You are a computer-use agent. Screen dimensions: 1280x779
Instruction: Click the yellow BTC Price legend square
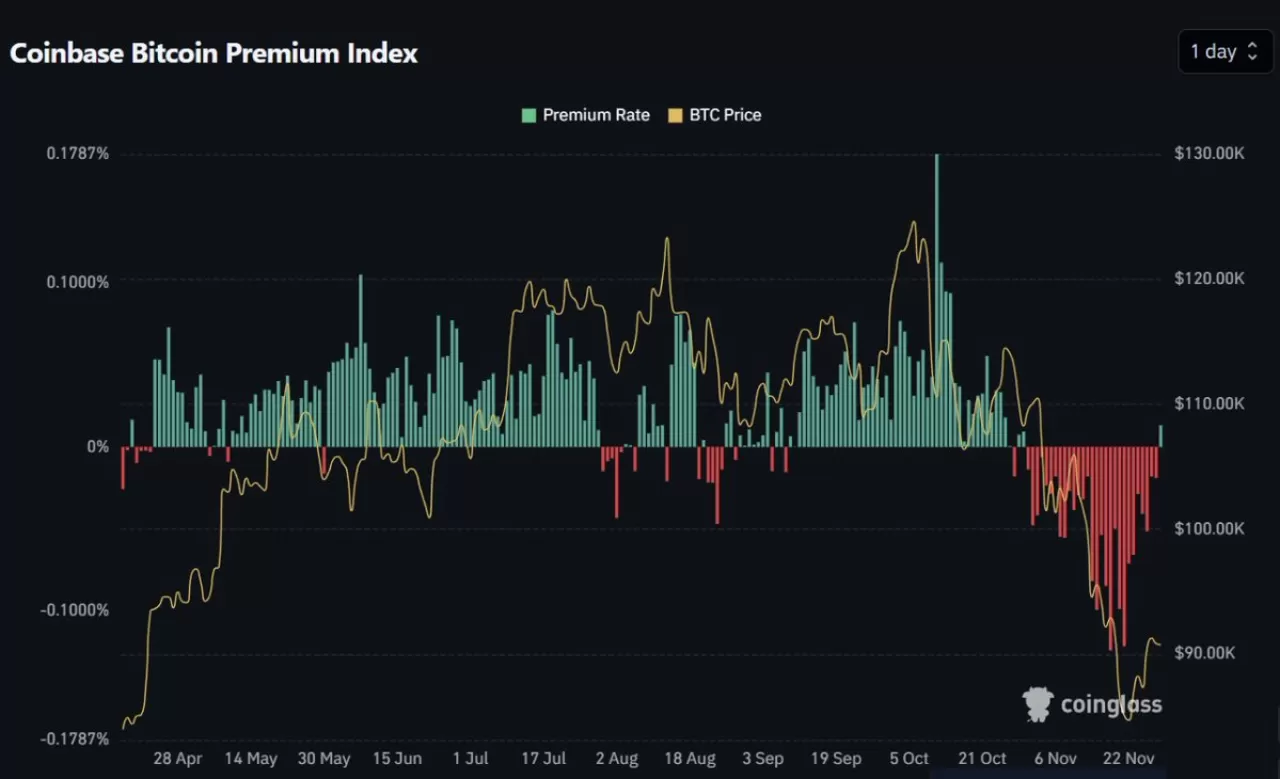674,115
